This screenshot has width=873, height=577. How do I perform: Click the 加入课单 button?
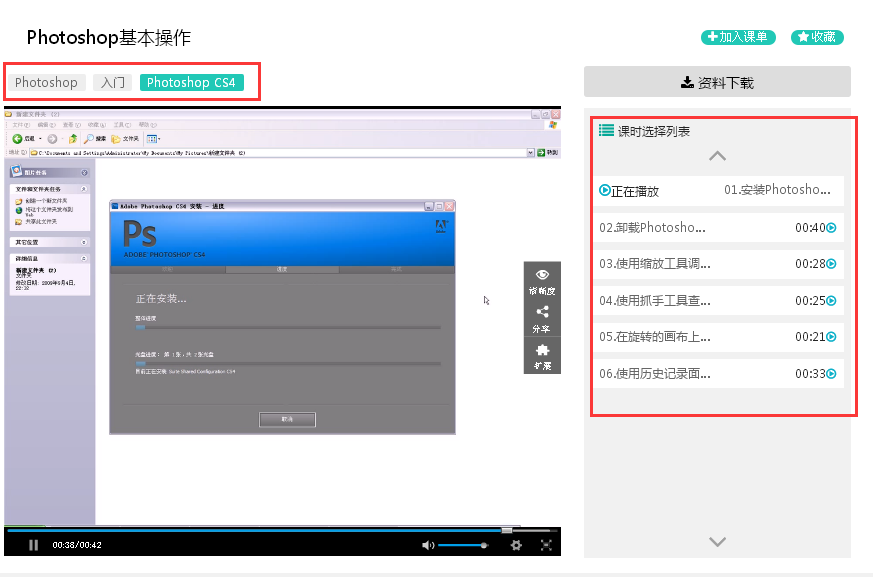(x=738, y=37)
